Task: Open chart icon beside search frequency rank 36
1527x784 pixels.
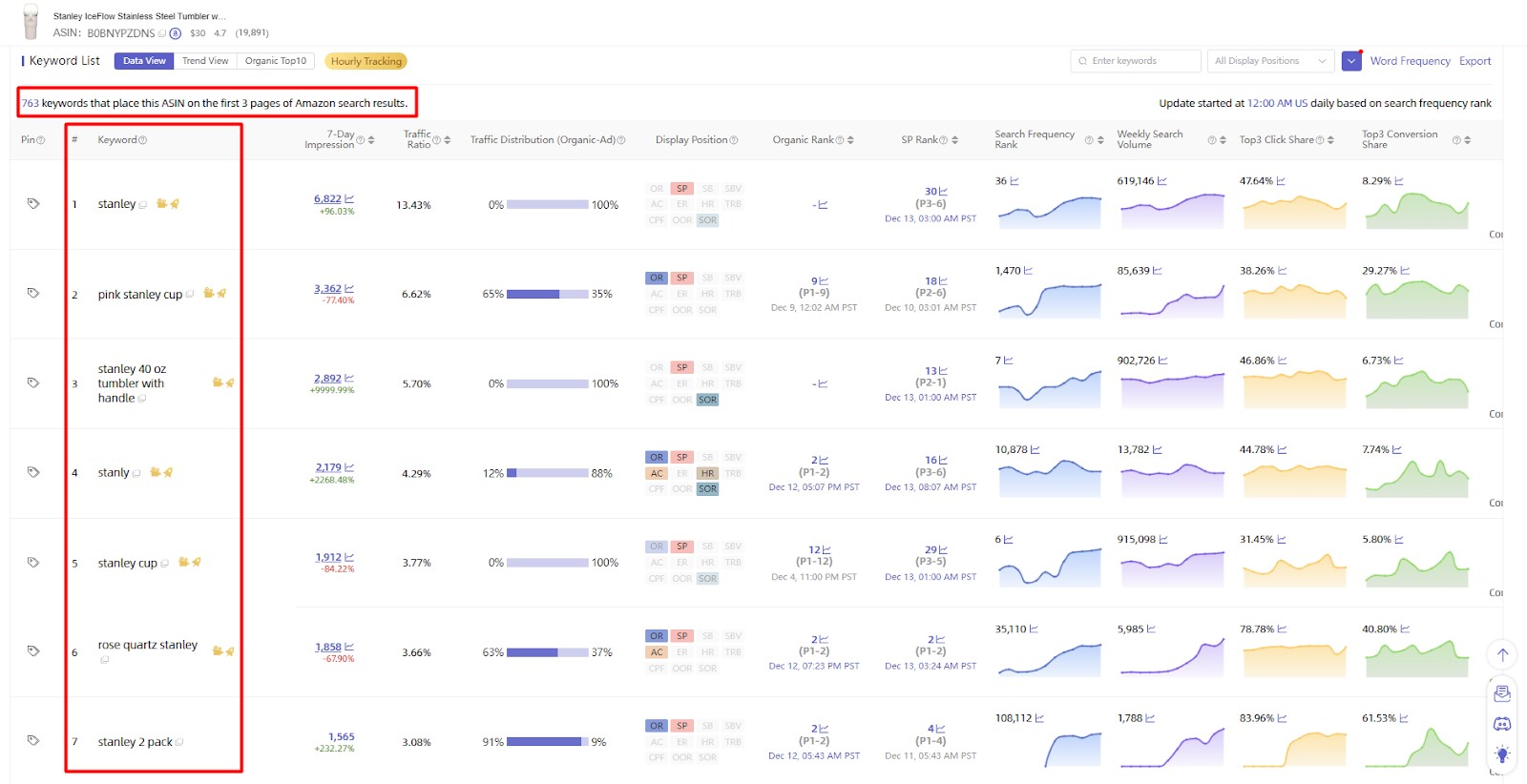Action: tap(1015, 180)
